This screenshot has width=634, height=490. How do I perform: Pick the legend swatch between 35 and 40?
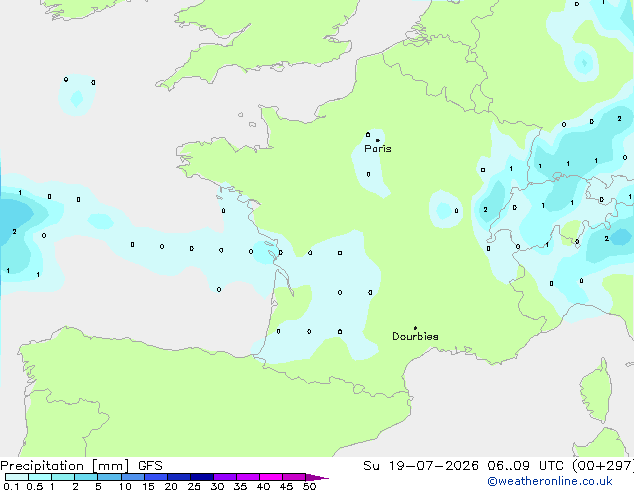[247, 477]
